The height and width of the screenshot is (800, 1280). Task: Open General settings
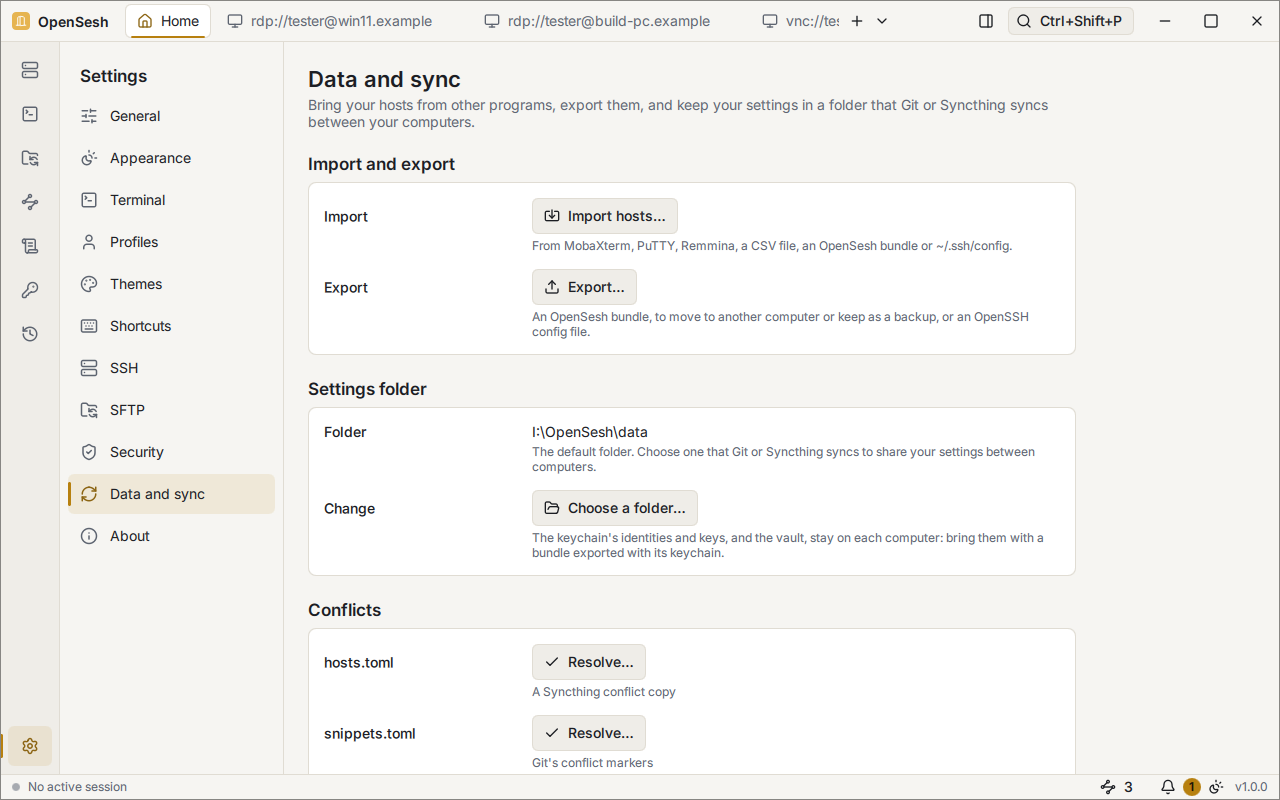coord(171,116)
